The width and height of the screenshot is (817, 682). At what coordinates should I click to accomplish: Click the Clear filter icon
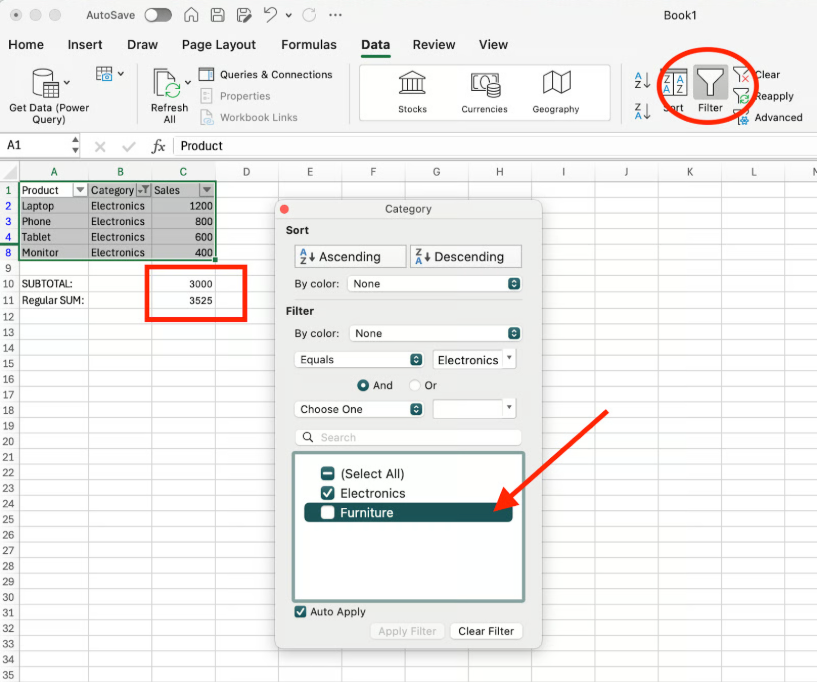click(x=741, y=74)
